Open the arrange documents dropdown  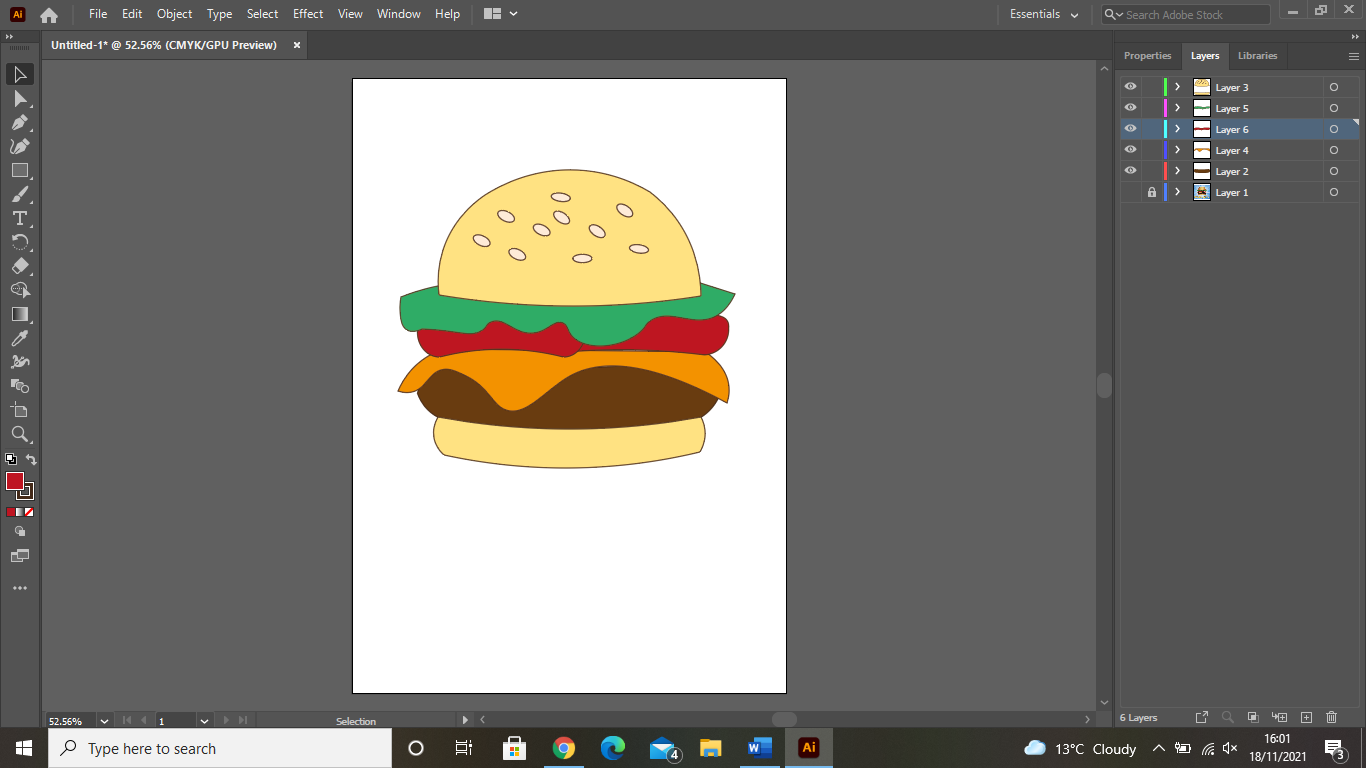[x=500, y=14]
